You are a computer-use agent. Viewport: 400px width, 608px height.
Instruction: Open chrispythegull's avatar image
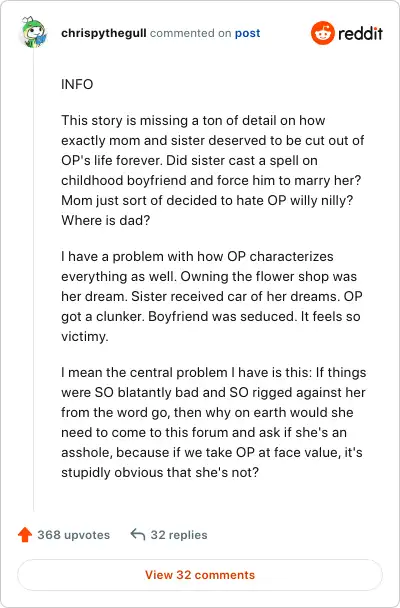click(x=34, y=33)
